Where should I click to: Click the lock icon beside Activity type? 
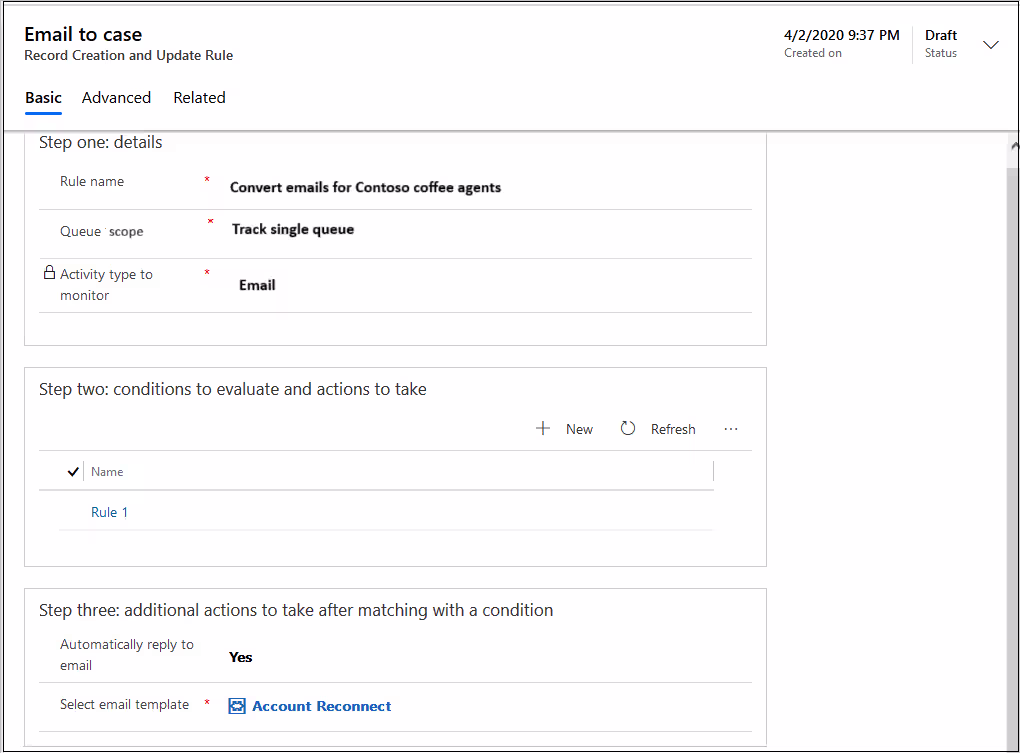pyautogui.click(x=49, y=272)
